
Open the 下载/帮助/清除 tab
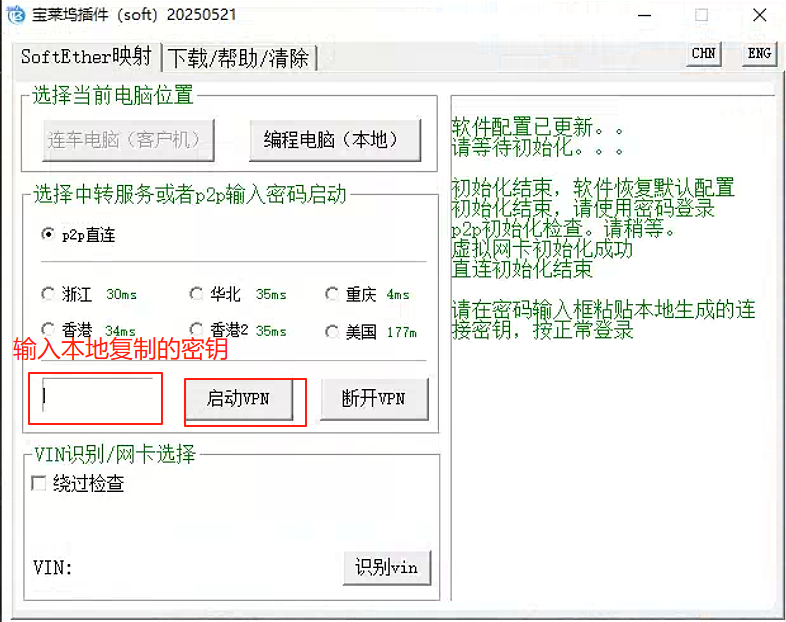[238, 58]
